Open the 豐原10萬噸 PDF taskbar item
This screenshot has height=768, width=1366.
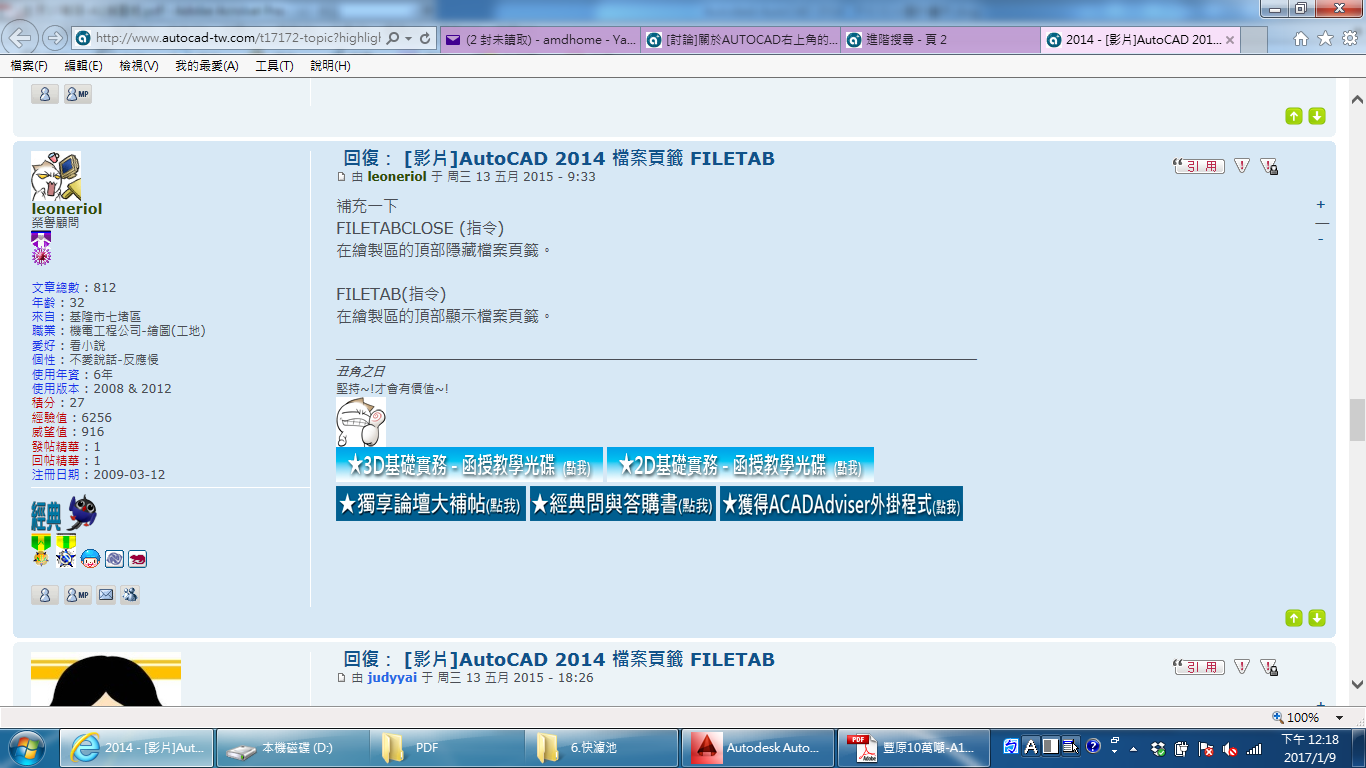912,748
